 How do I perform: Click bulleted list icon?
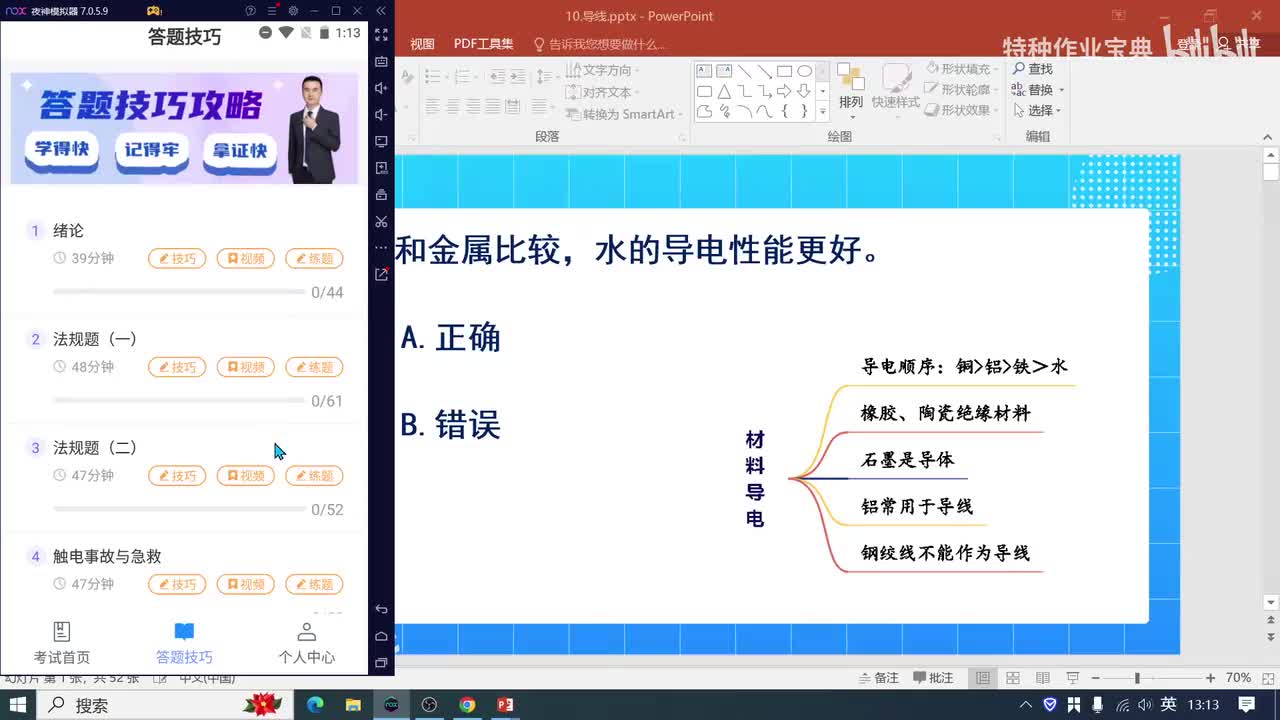click(x=433, y=77)
